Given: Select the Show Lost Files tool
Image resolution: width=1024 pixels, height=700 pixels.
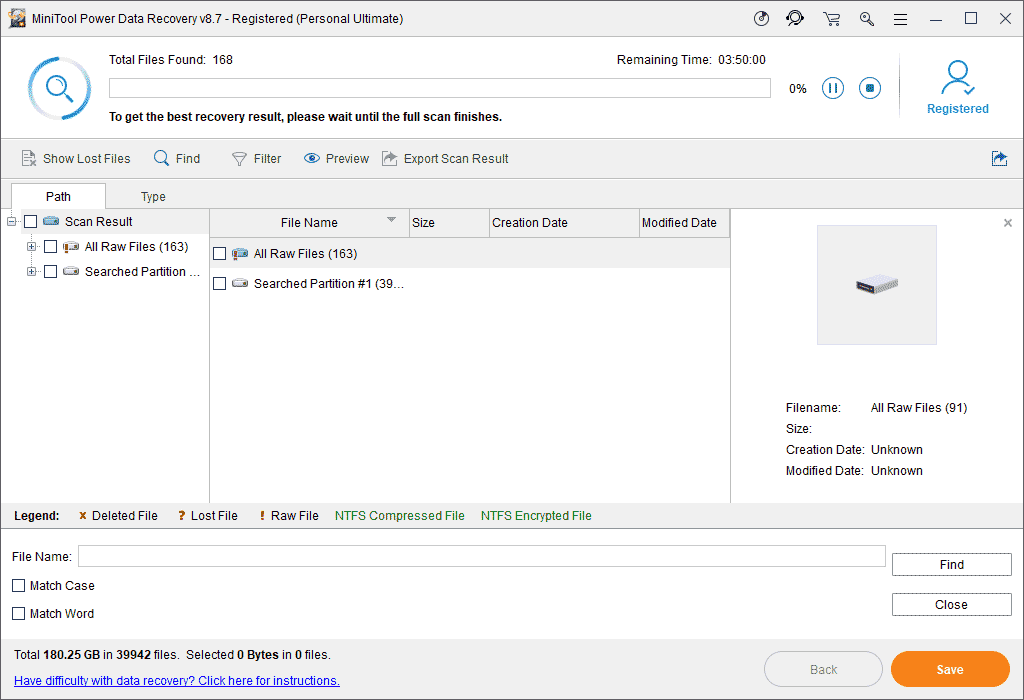Looking at the screenshot, I should 76,158.
